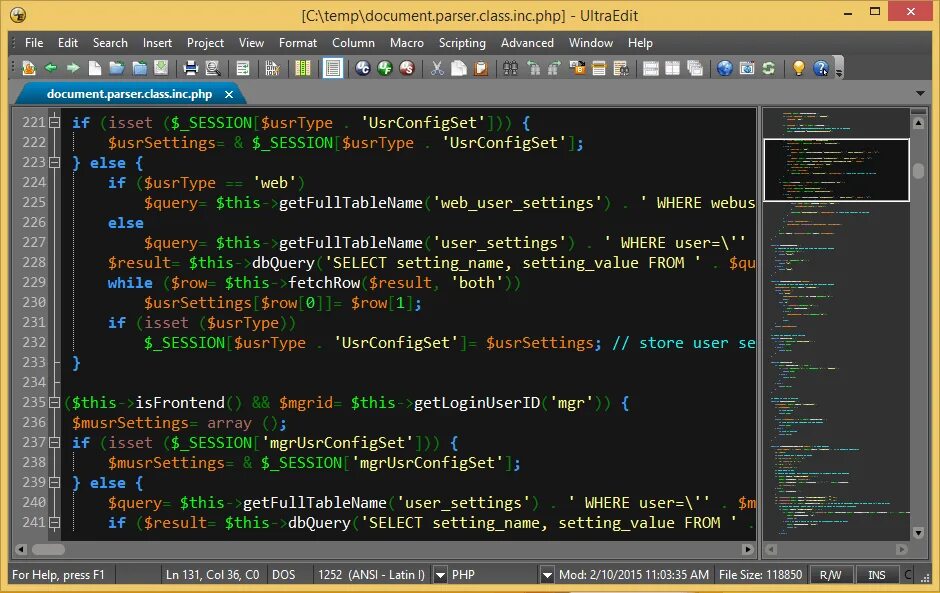This screenshot has width=940, height=593.
Task: Collapse code fold at line 239
Action: pyautogui.click(x=55, y=483)
